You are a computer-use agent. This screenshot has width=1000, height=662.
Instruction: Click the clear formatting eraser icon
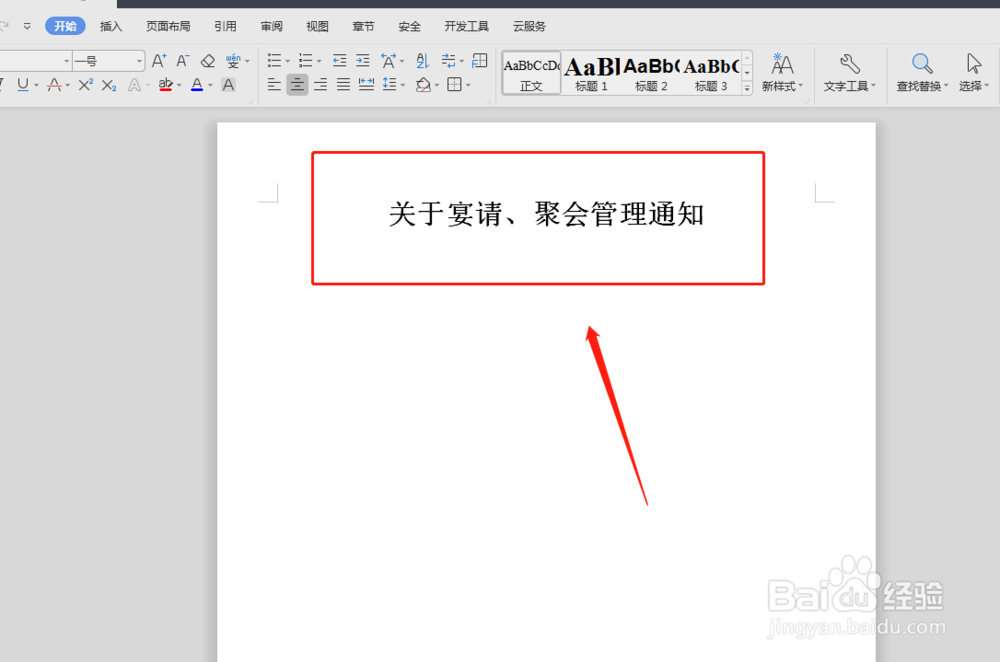208,60
